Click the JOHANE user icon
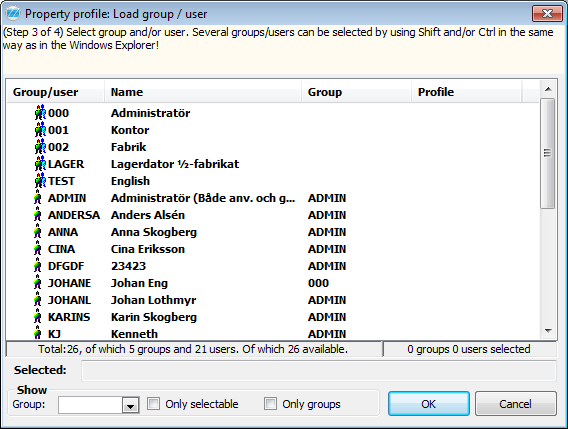The image size is (568, 429). (37, 283)
